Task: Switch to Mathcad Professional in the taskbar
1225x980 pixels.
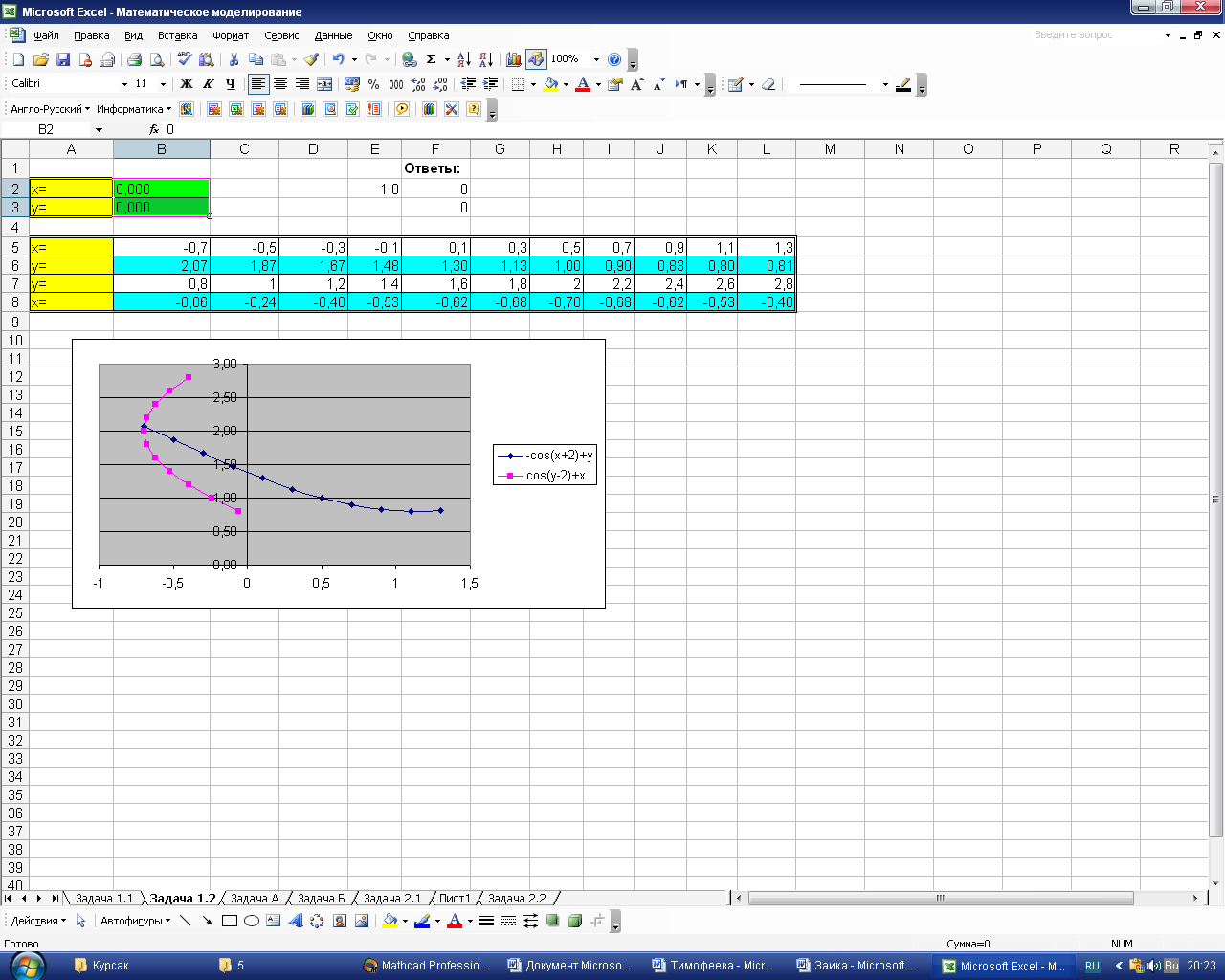Action: click(x=426, y=966)
